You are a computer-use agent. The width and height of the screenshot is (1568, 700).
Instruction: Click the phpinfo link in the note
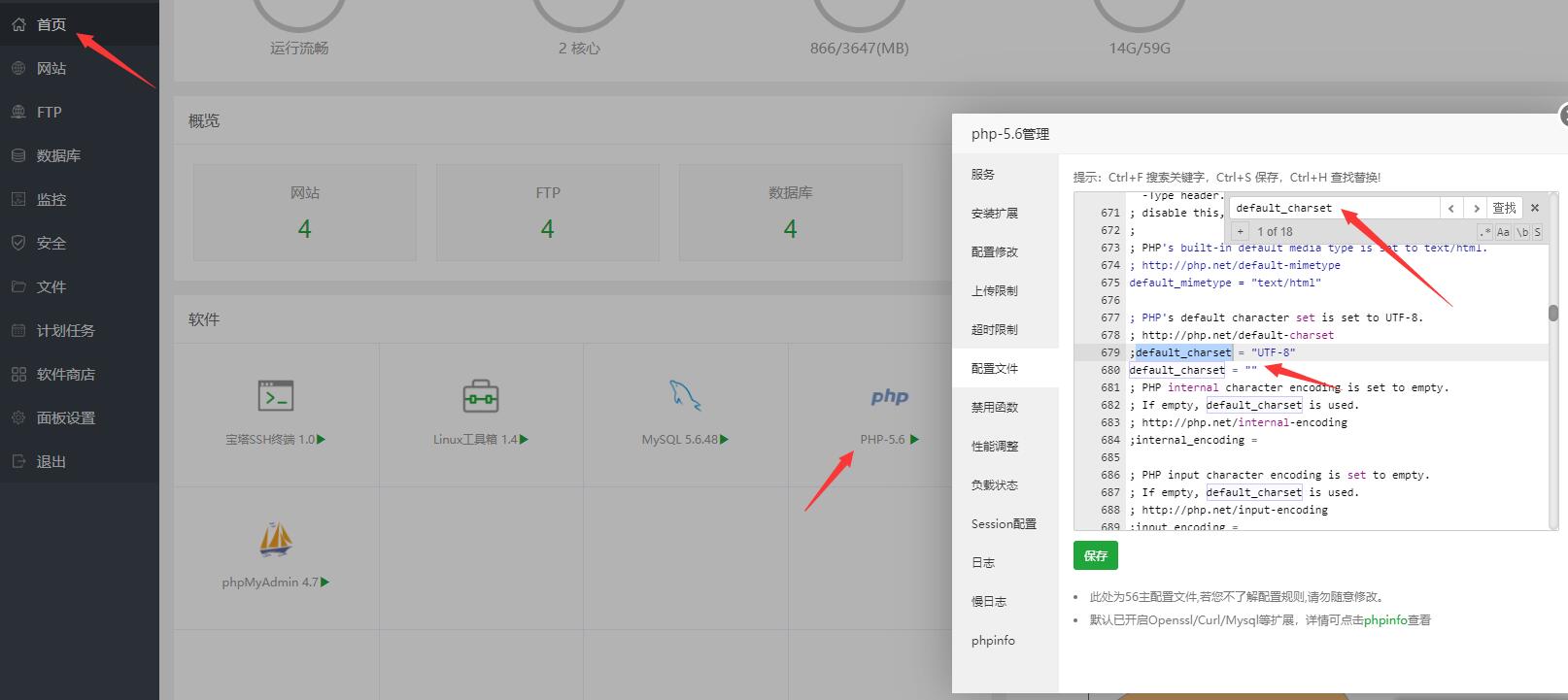(x=1384, y=620)
